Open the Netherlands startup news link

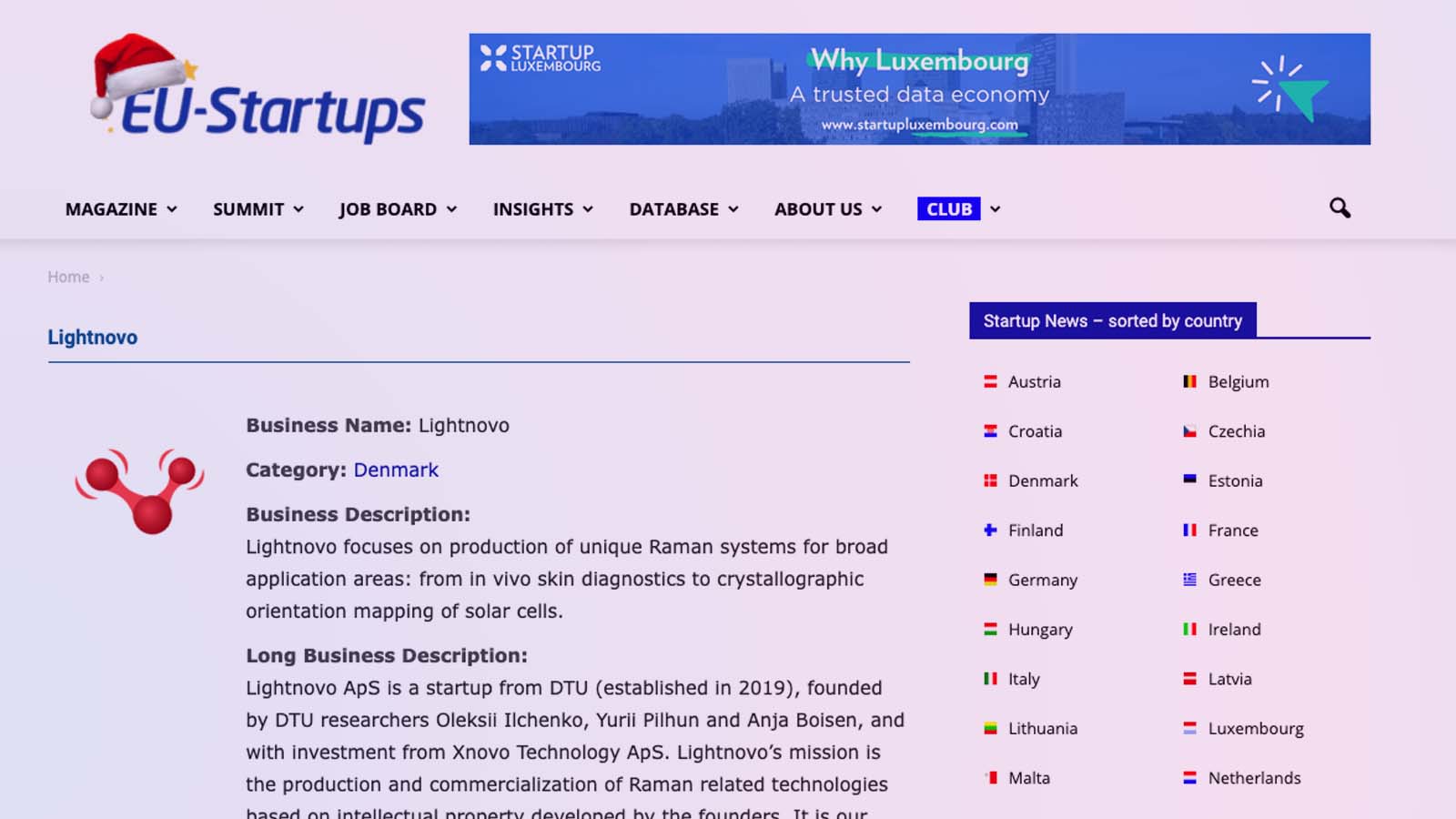[1254, 778]
